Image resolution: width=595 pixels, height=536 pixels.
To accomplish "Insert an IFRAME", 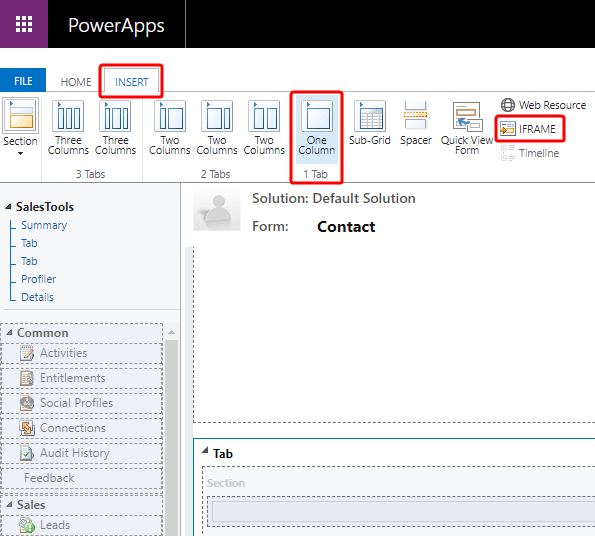I will click(528, 129).
